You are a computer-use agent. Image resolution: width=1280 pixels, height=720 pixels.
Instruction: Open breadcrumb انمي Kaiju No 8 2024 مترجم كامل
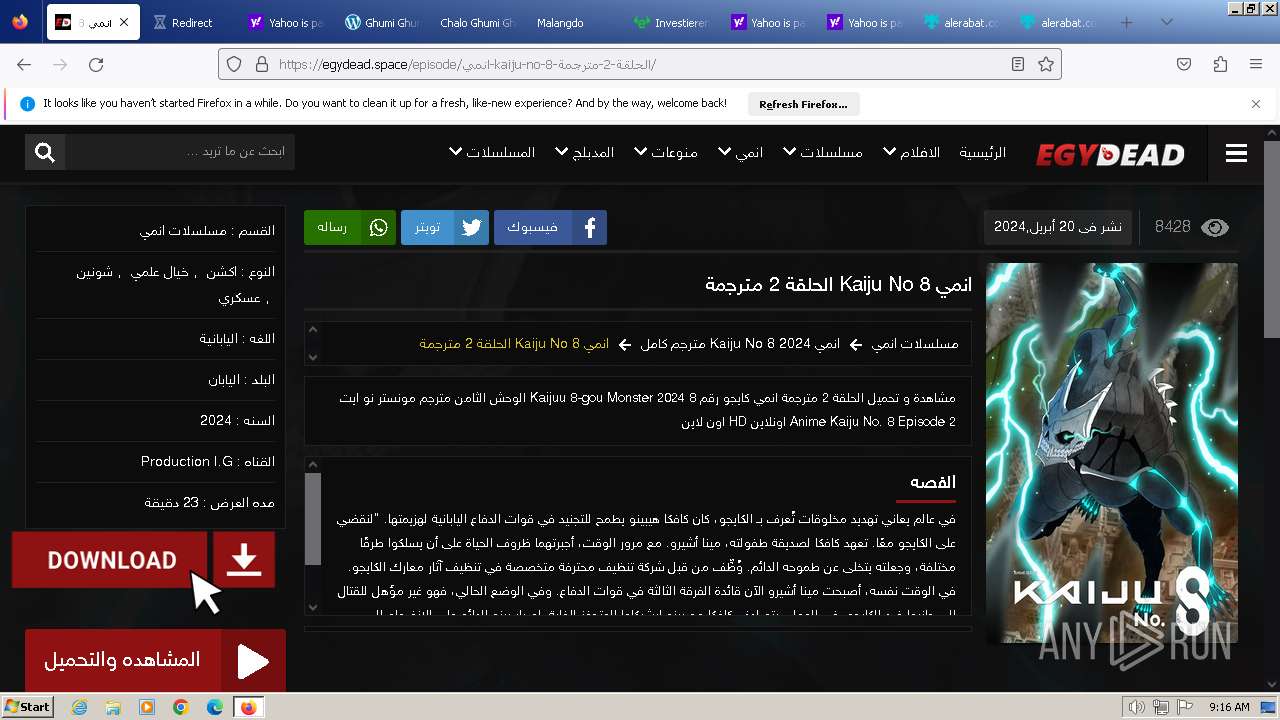[740, 344]
